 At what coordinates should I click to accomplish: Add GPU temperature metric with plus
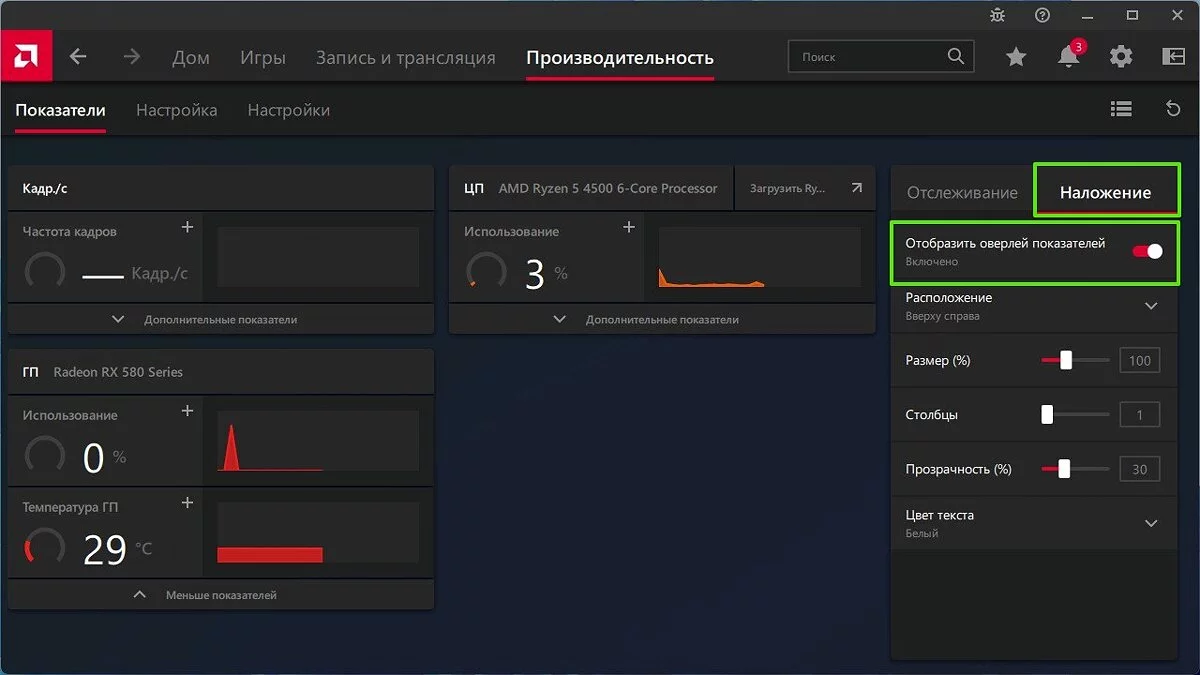pyautogui.click(x=187, y=503)
